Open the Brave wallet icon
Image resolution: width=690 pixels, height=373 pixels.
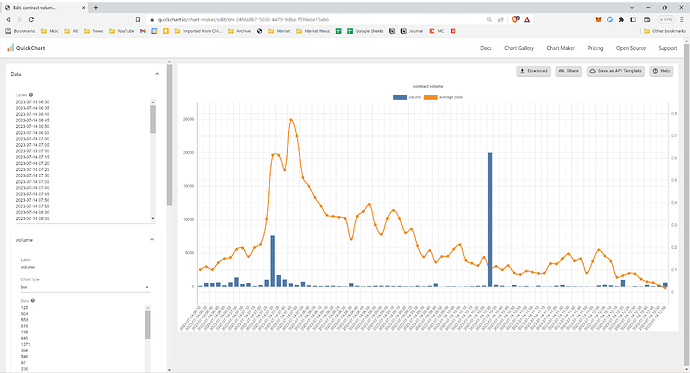(647, 20)
